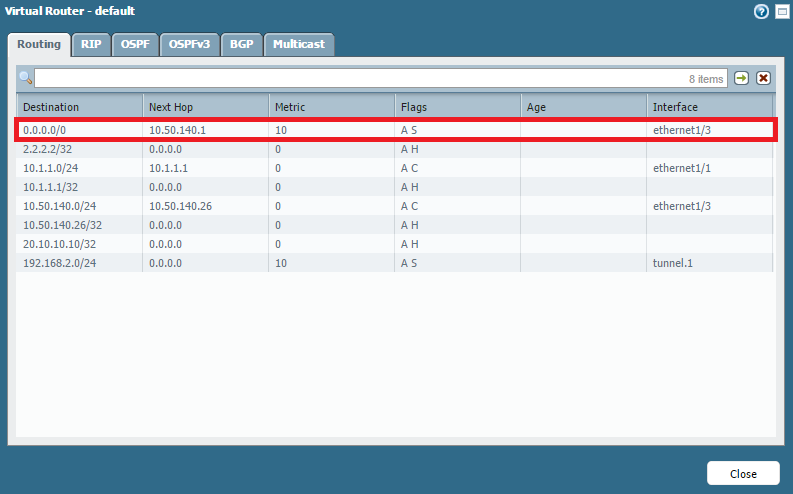This screenshot has width=793, height=494.
Task: Click ethernet1/3 in 10.50.140.0/24 row
Action: coord(682,206)
